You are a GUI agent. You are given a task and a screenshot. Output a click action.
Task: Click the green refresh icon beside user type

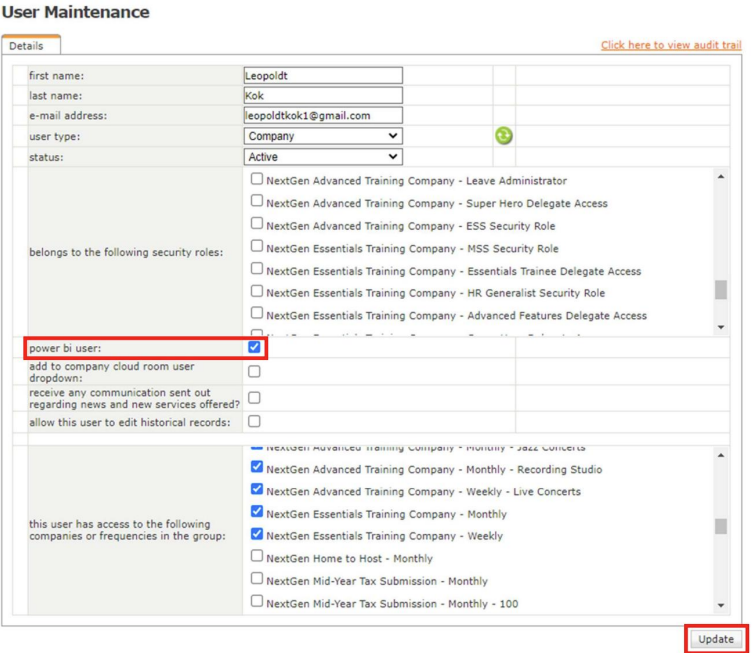(504, 136)
